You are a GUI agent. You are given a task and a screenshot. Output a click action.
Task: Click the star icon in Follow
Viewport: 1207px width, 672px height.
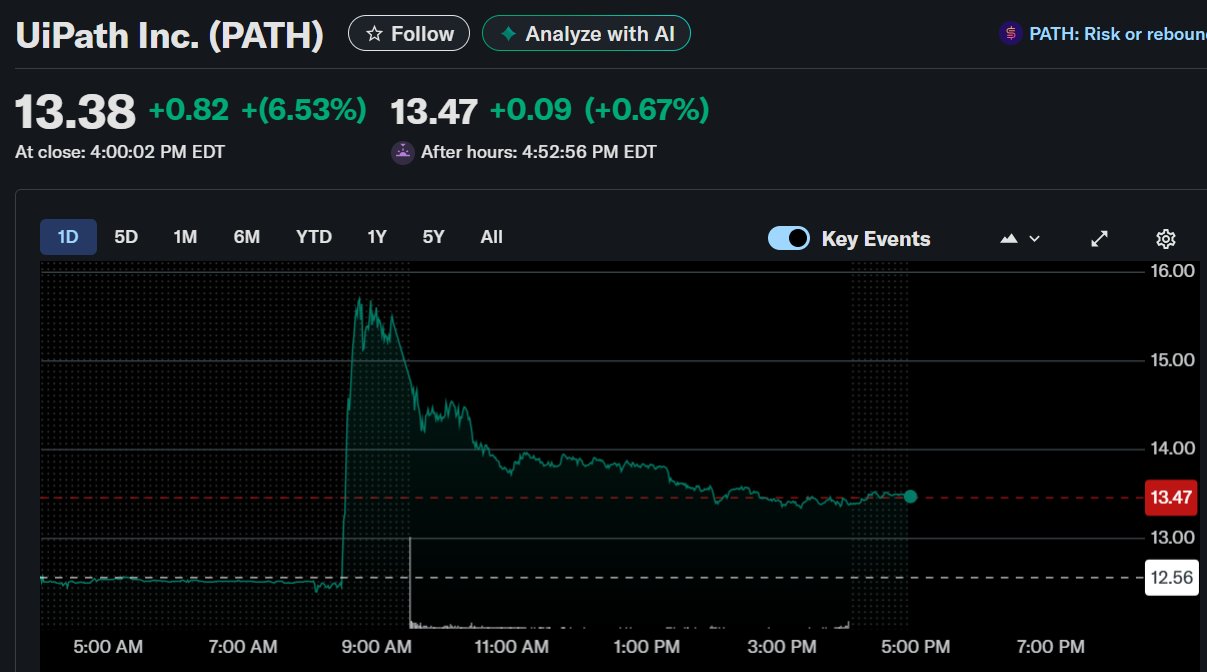click(375, 34)
